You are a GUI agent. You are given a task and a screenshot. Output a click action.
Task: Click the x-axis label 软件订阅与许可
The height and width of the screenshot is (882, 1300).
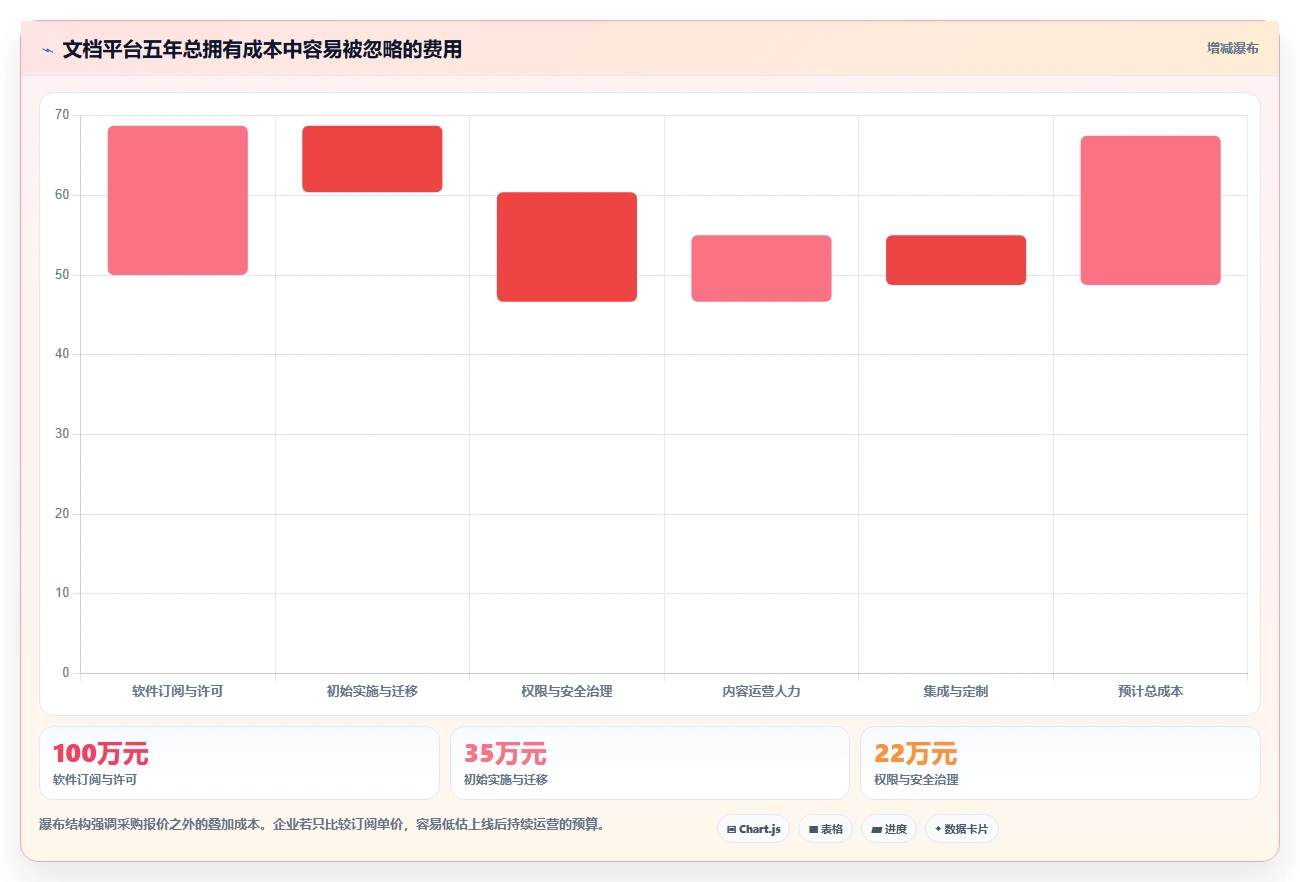pyautogui.click(x=178, y=691)
